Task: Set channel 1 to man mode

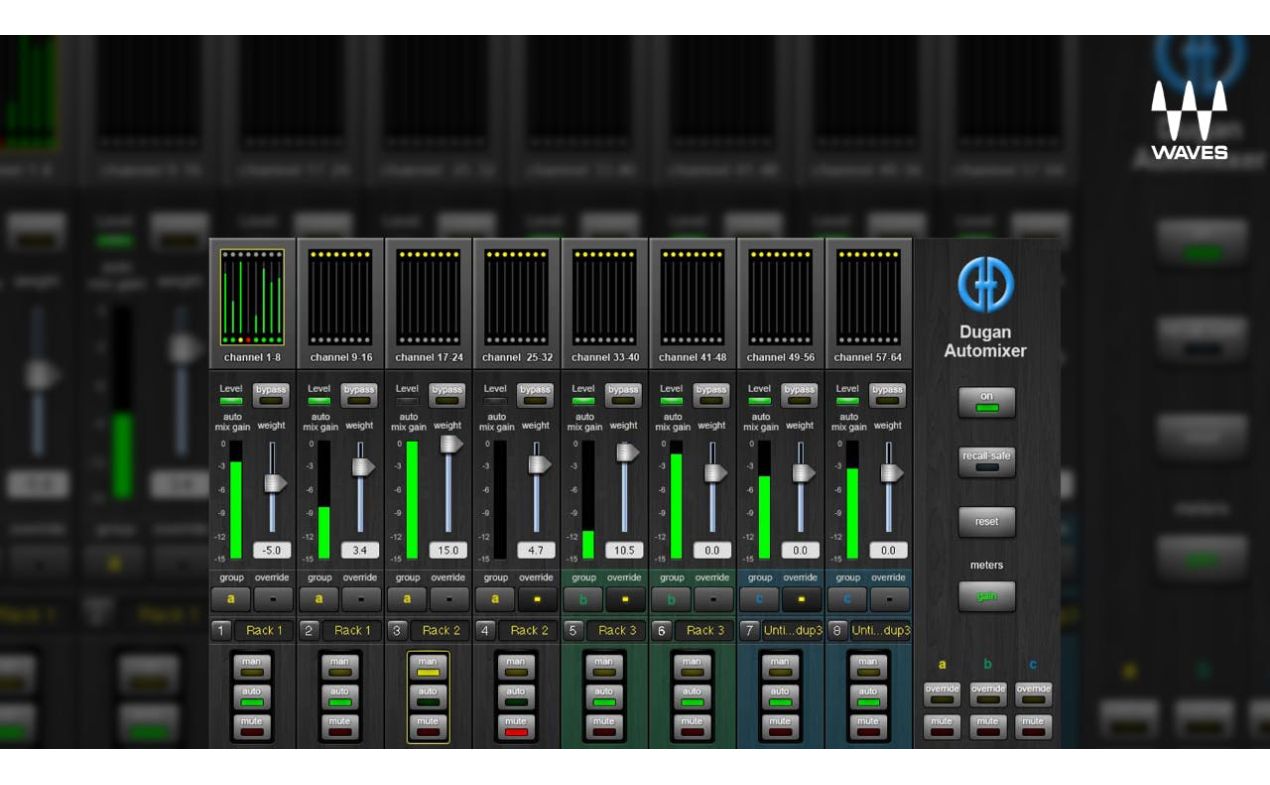Action: pyautogui.click(x=252, y=666)
